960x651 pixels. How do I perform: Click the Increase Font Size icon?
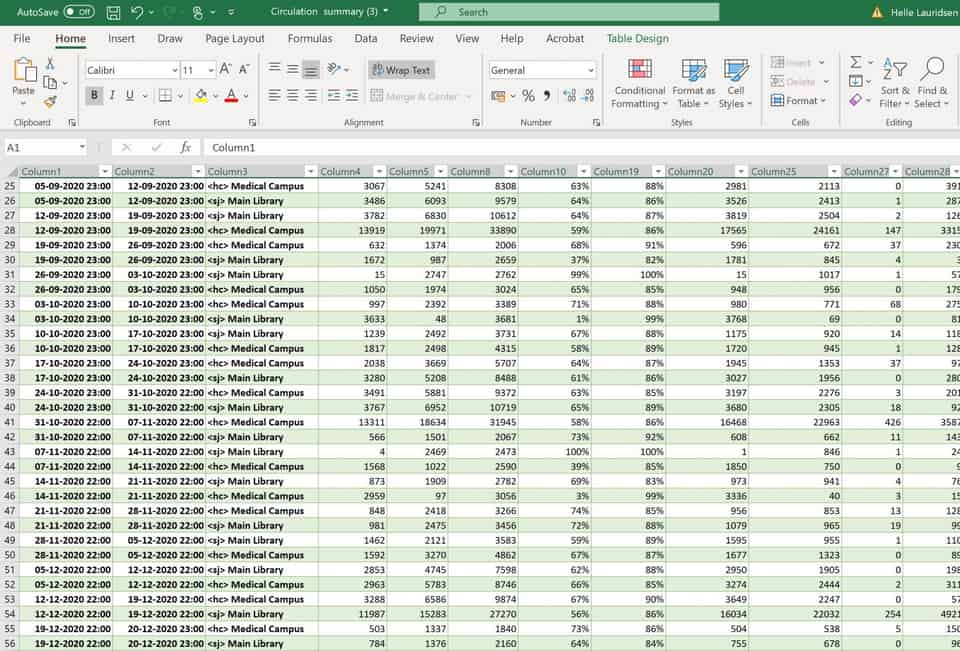226,70
